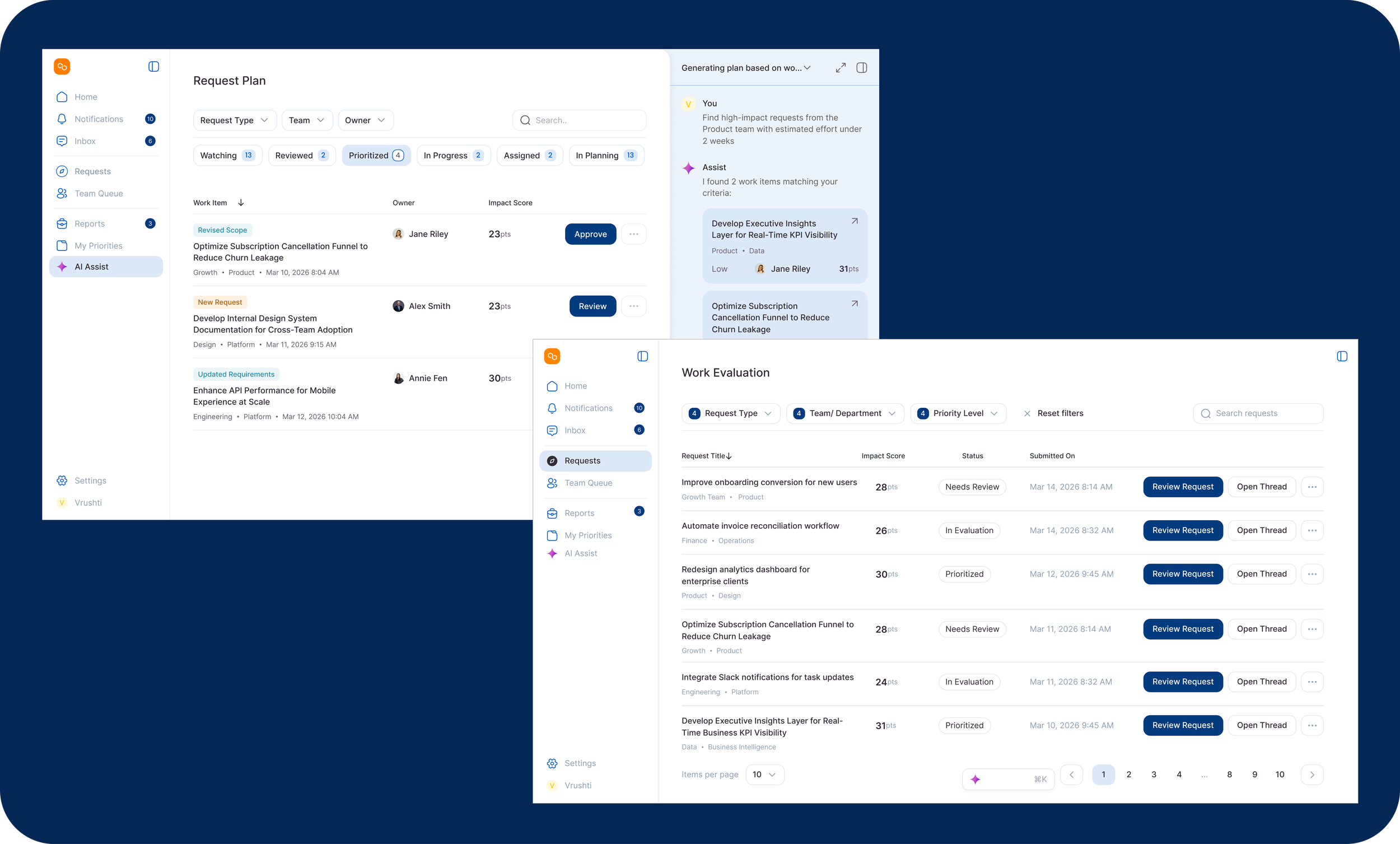Select the Watching tab
Screen dimensions: 1400x844
pos(227,156)
